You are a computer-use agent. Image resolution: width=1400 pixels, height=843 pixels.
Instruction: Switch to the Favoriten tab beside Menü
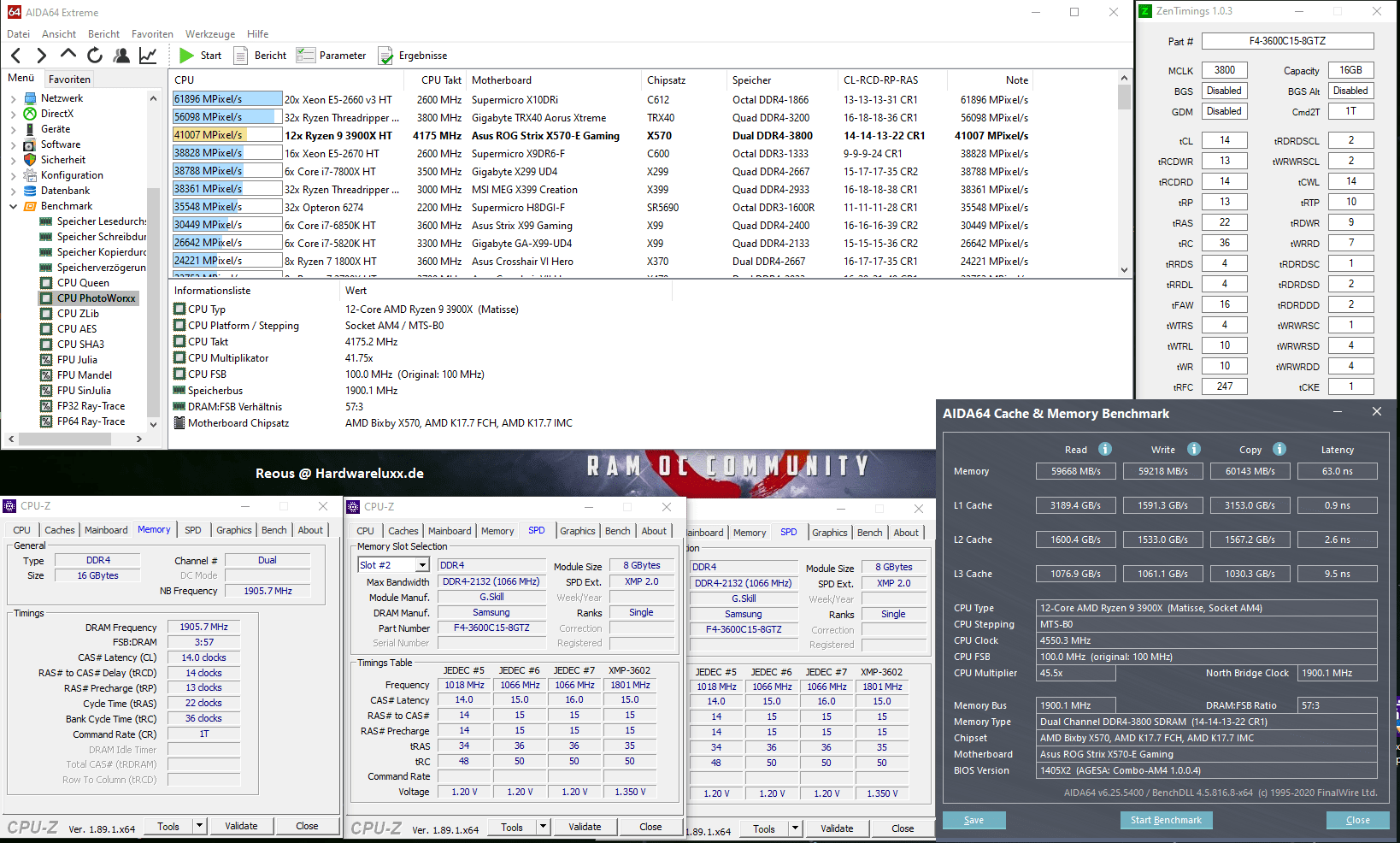69,79
